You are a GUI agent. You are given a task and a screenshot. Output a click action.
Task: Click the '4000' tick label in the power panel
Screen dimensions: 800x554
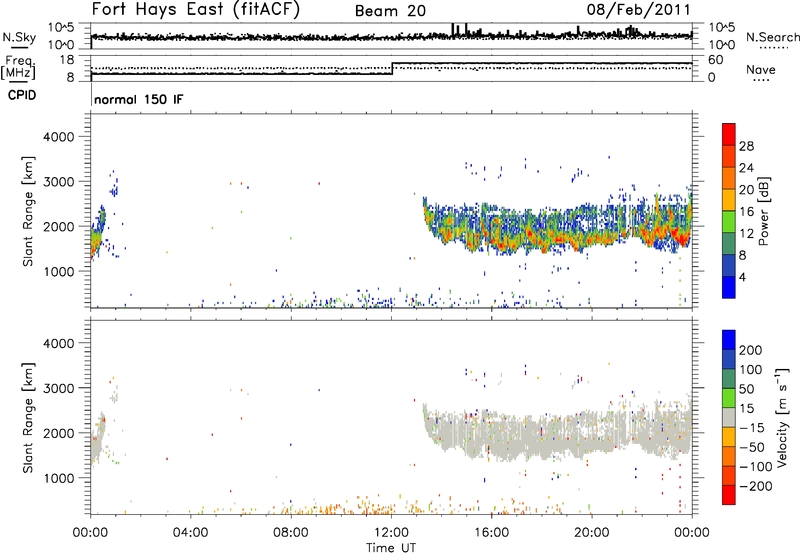59,137
